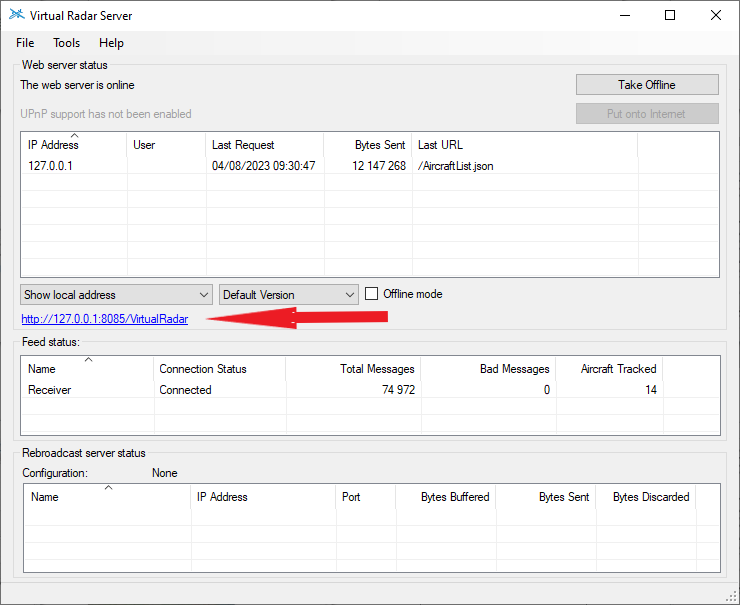This screenshot has width=740, height=605.
Task: Click the Connected status cell
Action: (185, 390)
